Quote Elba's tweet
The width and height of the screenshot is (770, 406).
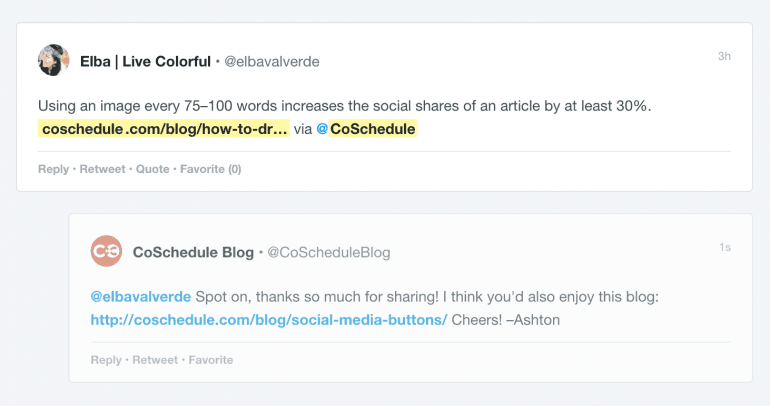(x=152, y=169)
